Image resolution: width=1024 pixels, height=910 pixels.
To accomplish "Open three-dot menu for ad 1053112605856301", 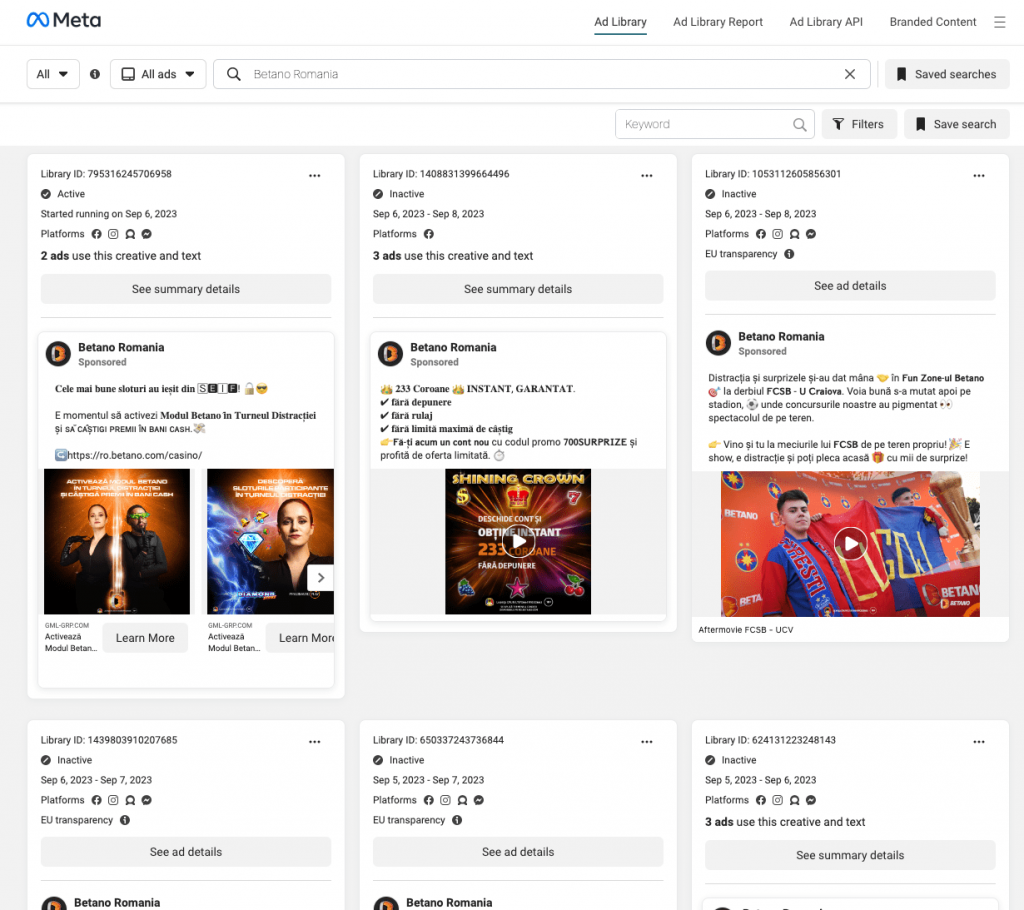I will [x=978, y=176].
